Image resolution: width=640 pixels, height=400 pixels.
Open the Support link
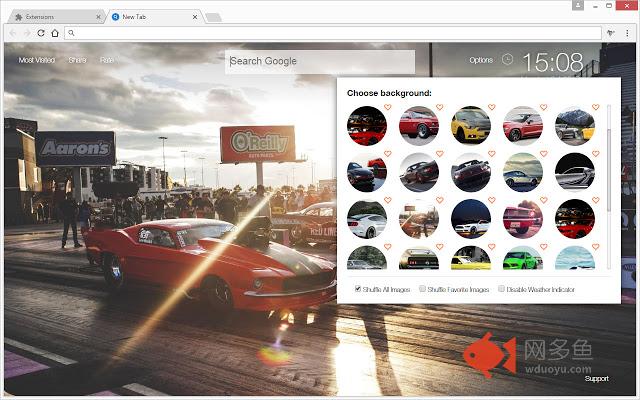tap(596, 379)
